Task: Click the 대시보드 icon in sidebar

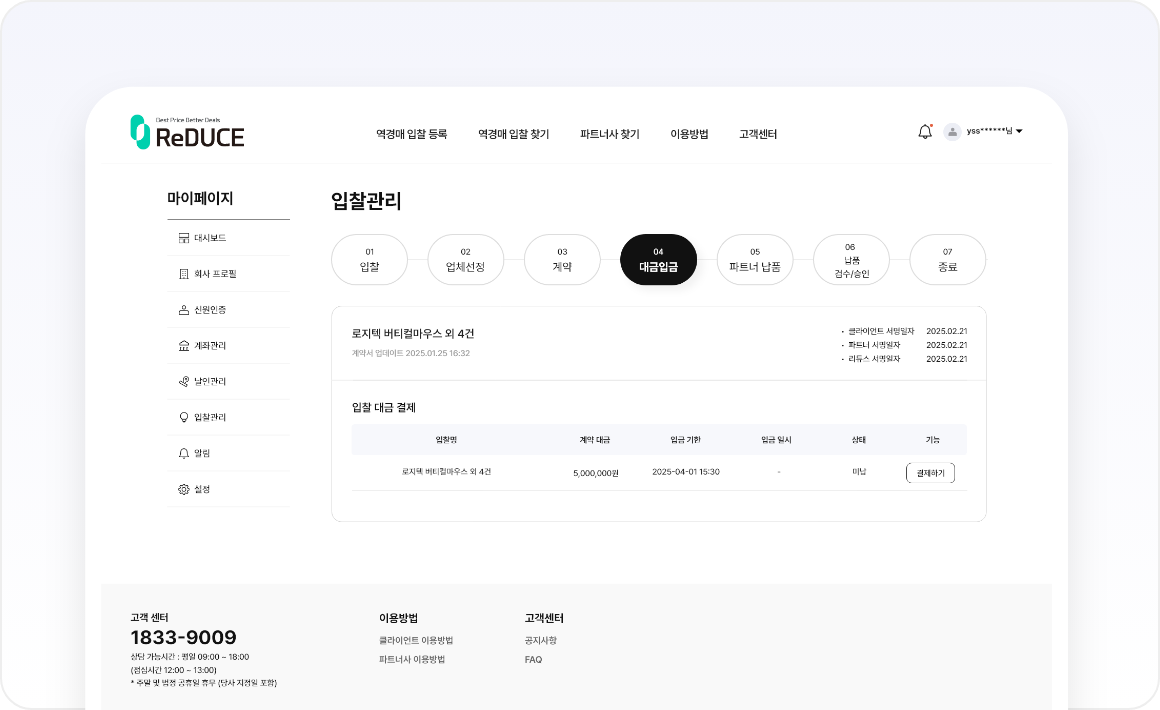Action: [183, 238]
